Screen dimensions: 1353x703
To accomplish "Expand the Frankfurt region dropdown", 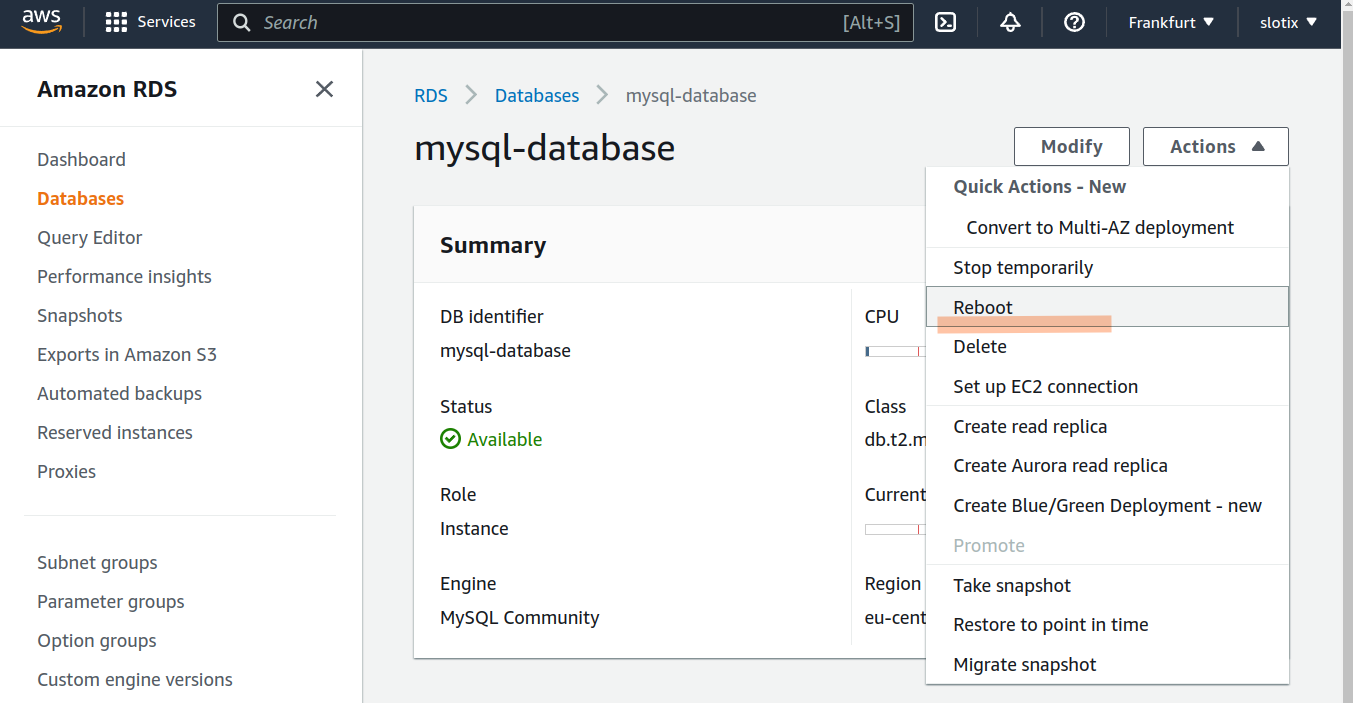I will pos(1171,22).
